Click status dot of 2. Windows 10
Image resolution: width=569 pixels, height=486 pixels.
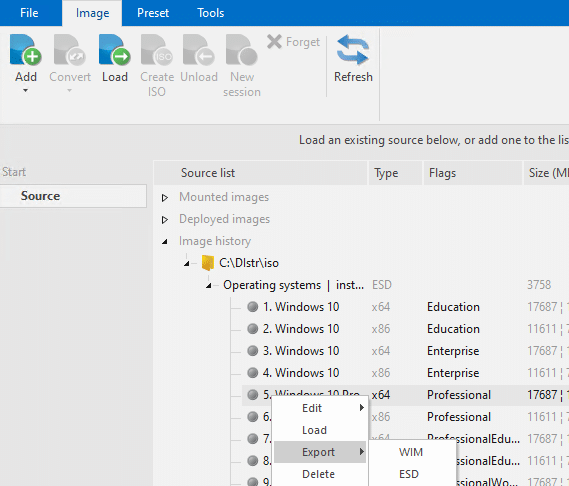(253, 329)
